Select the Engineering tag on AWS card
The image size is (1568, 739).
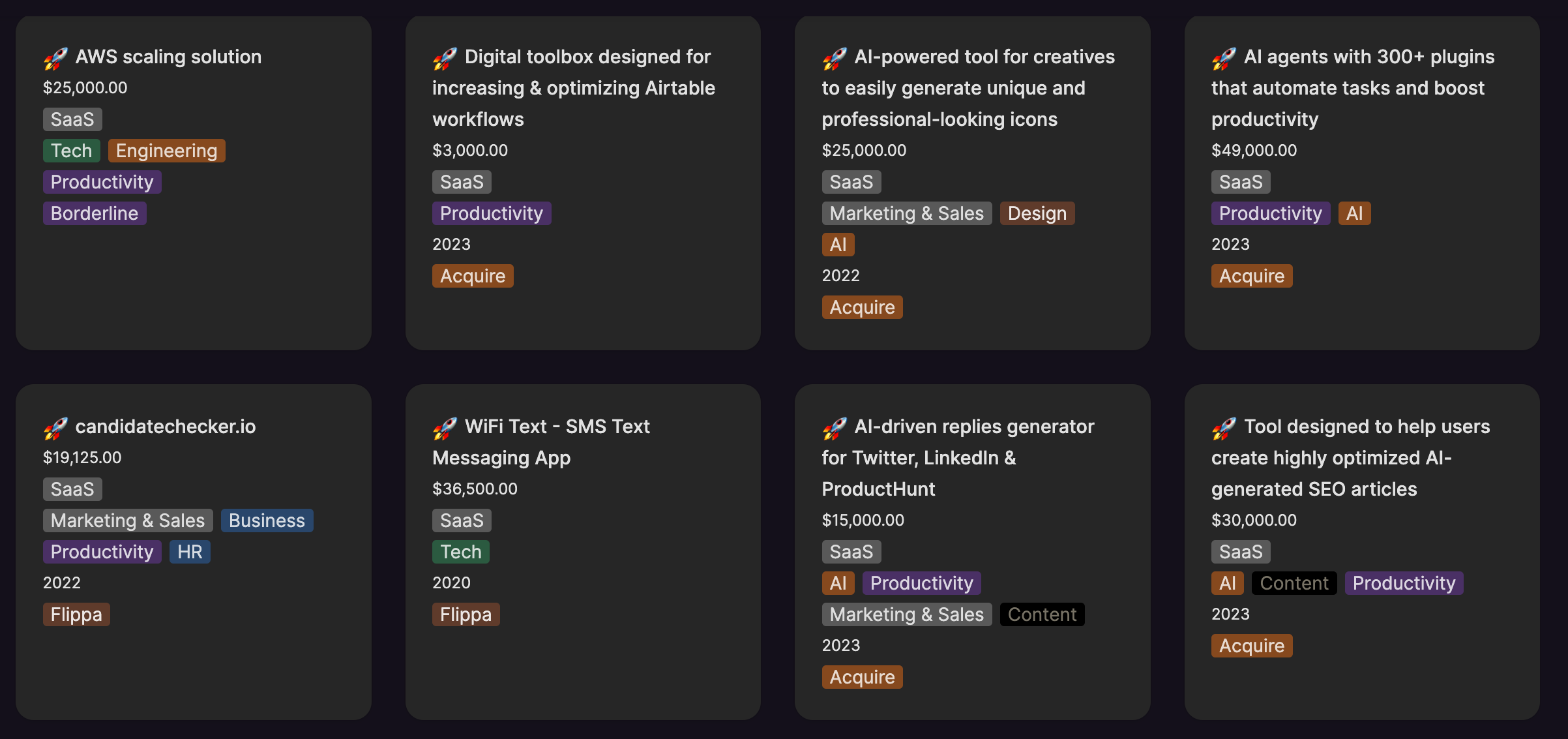167,151
